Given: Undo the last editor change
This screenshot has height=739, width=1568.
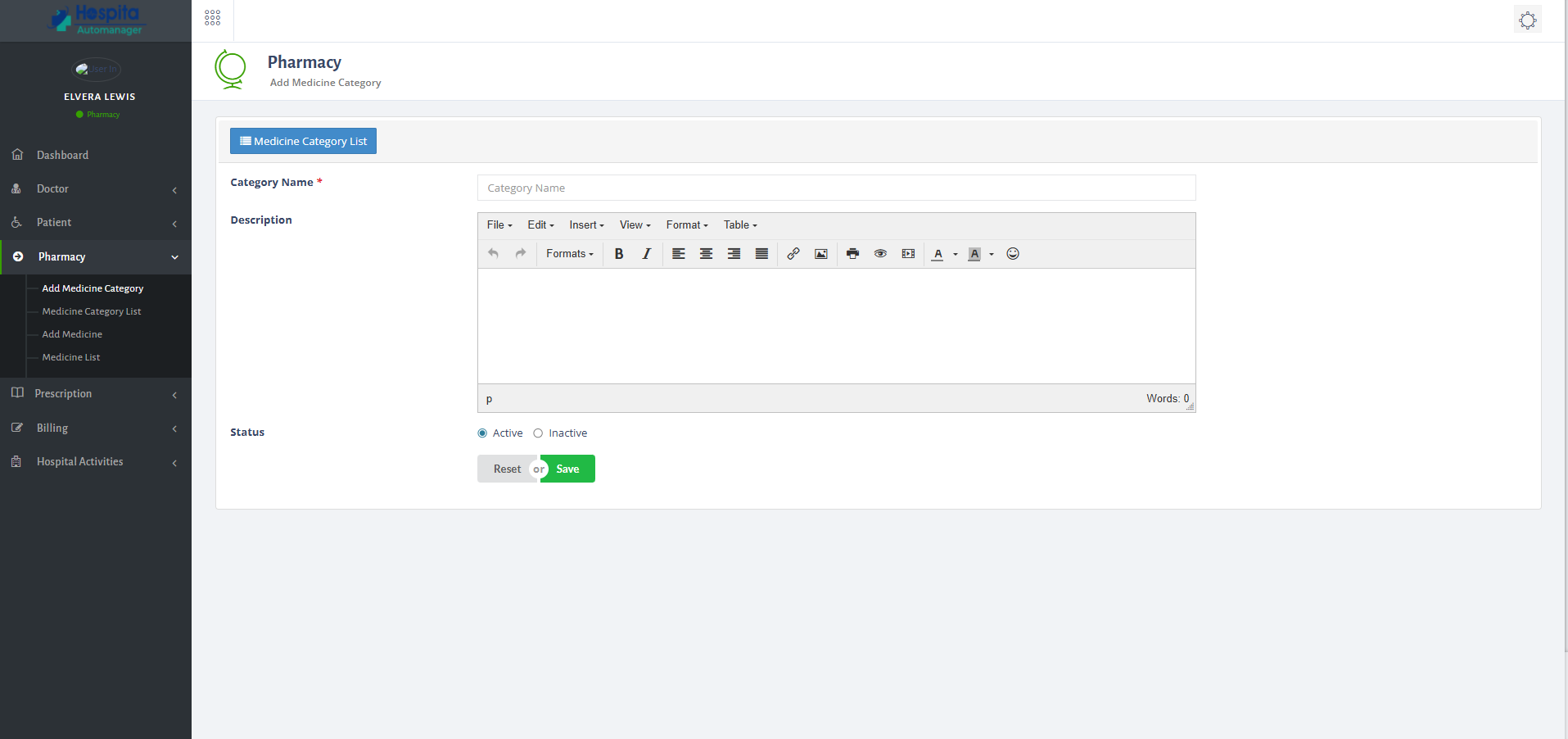Looking at the screenshot, I should click(x=492, y=254).
